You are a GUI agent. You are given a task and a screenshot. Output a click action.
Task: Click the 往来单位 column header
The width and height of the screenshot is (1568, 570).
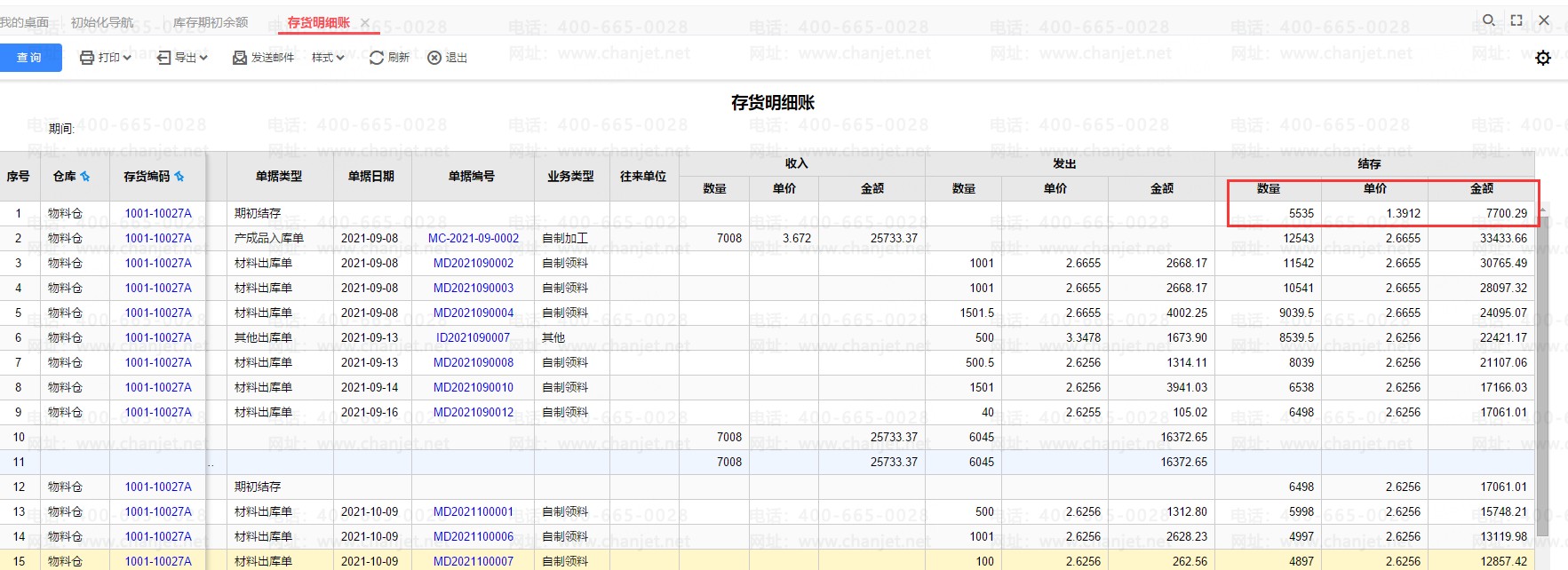click(643, 177)
